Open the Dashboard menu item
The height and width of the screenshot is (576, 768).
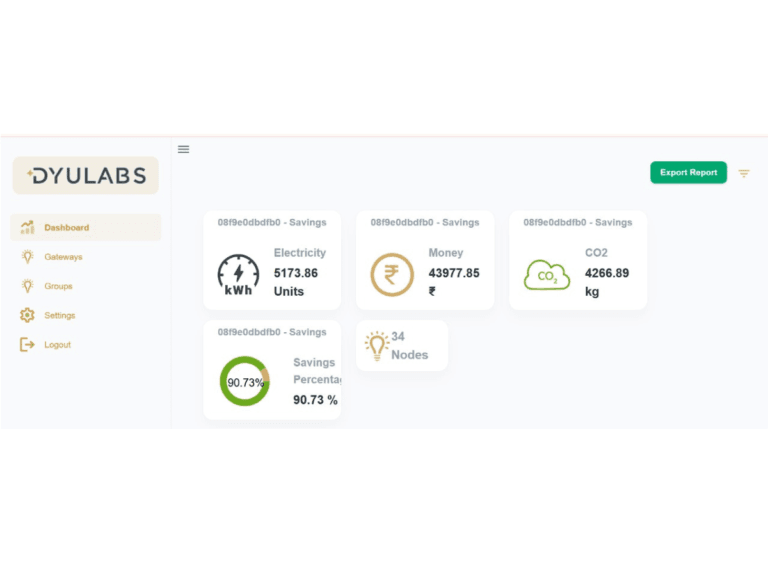click(x=66, y=228)
